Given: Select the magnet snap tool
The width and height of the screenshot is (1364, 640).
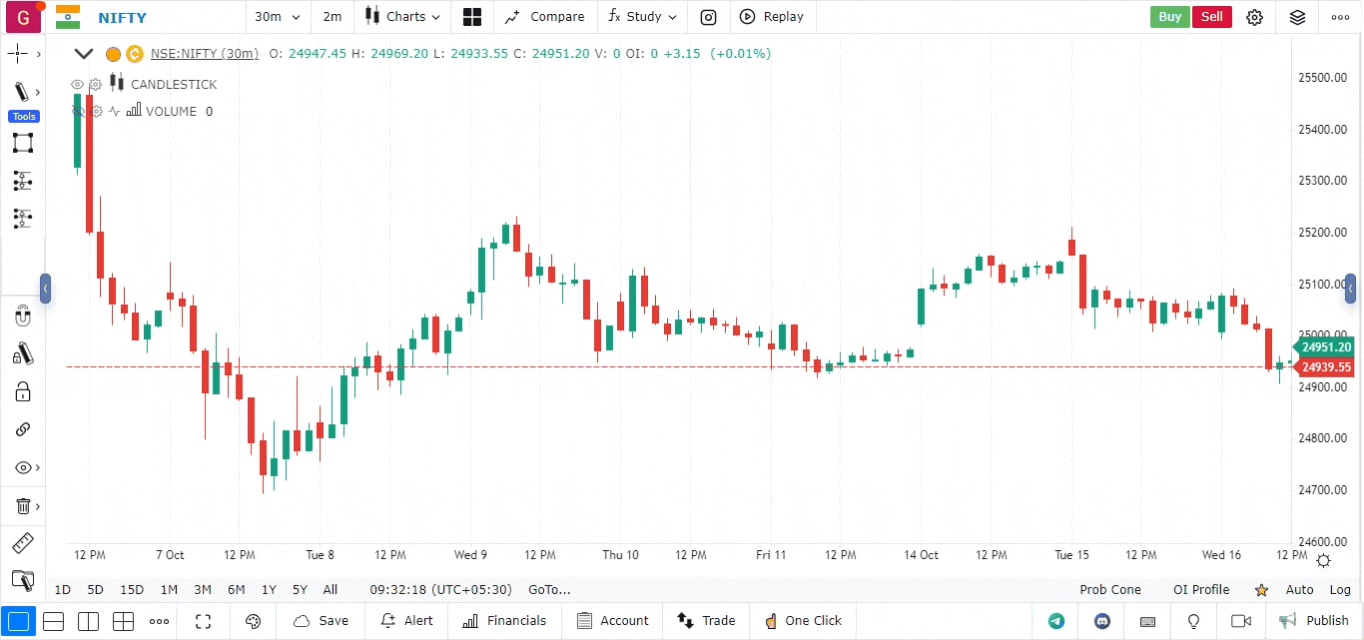Looking at the screenshot, I should point(23,317).
